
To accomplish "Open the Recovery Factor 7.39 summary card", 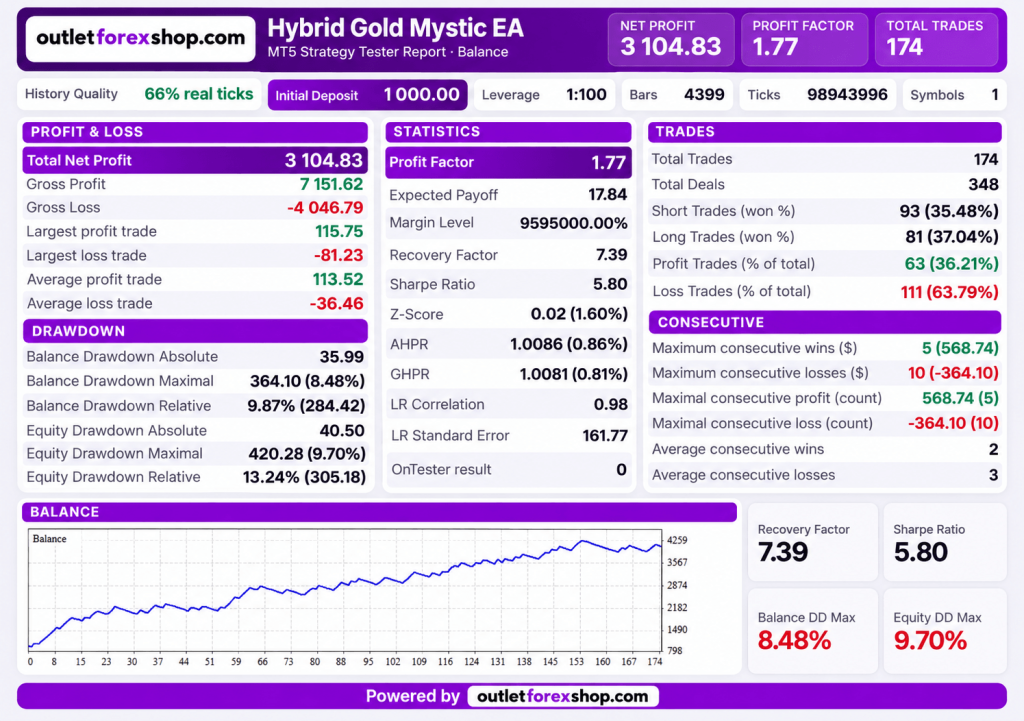I will click(x=812, y=542).
